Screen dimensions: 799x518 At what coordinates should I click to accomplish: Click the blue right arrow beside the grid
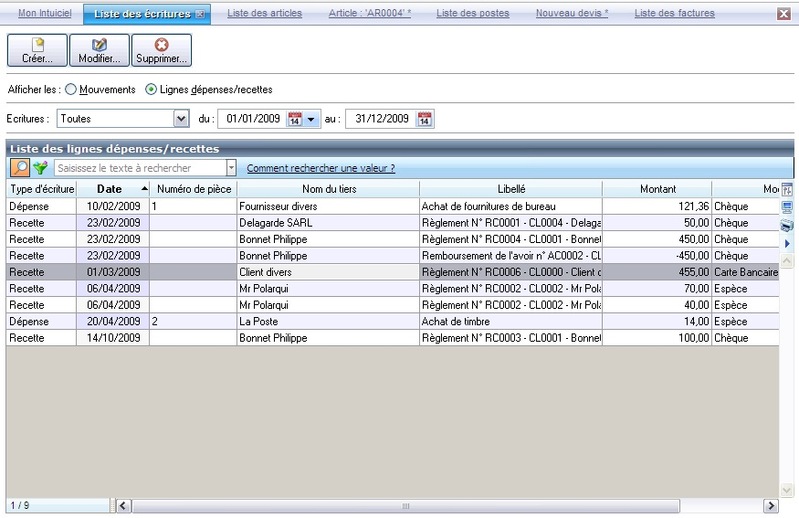click(787, 243)
